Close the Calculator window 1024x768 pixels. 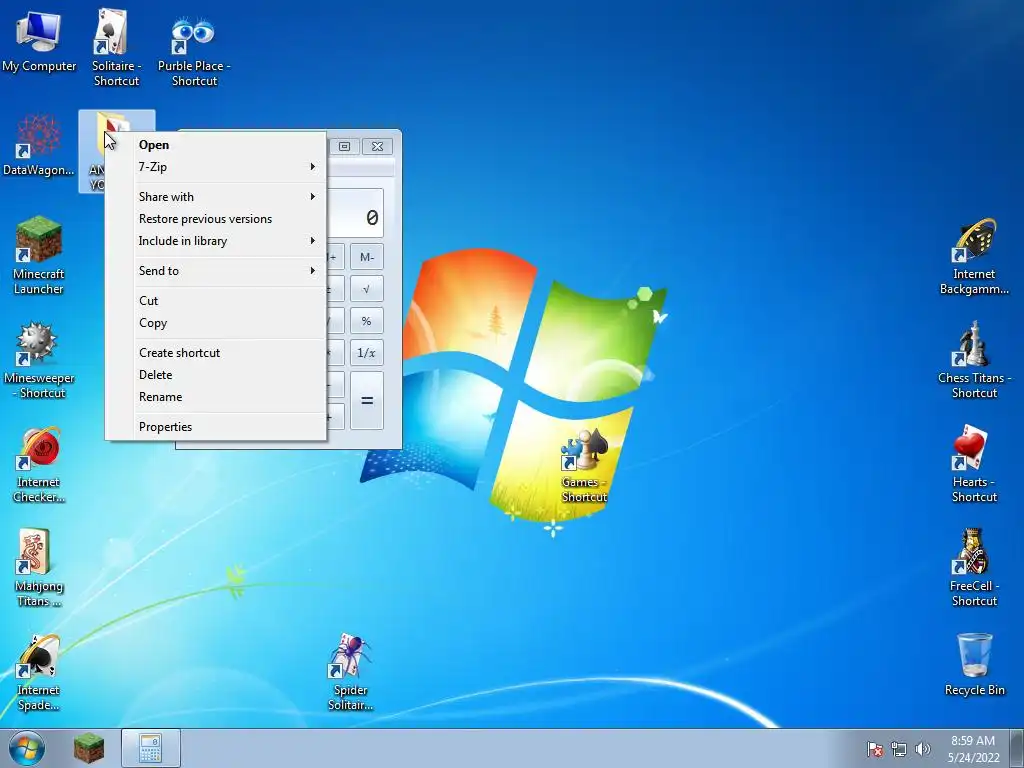pos(377,146)
